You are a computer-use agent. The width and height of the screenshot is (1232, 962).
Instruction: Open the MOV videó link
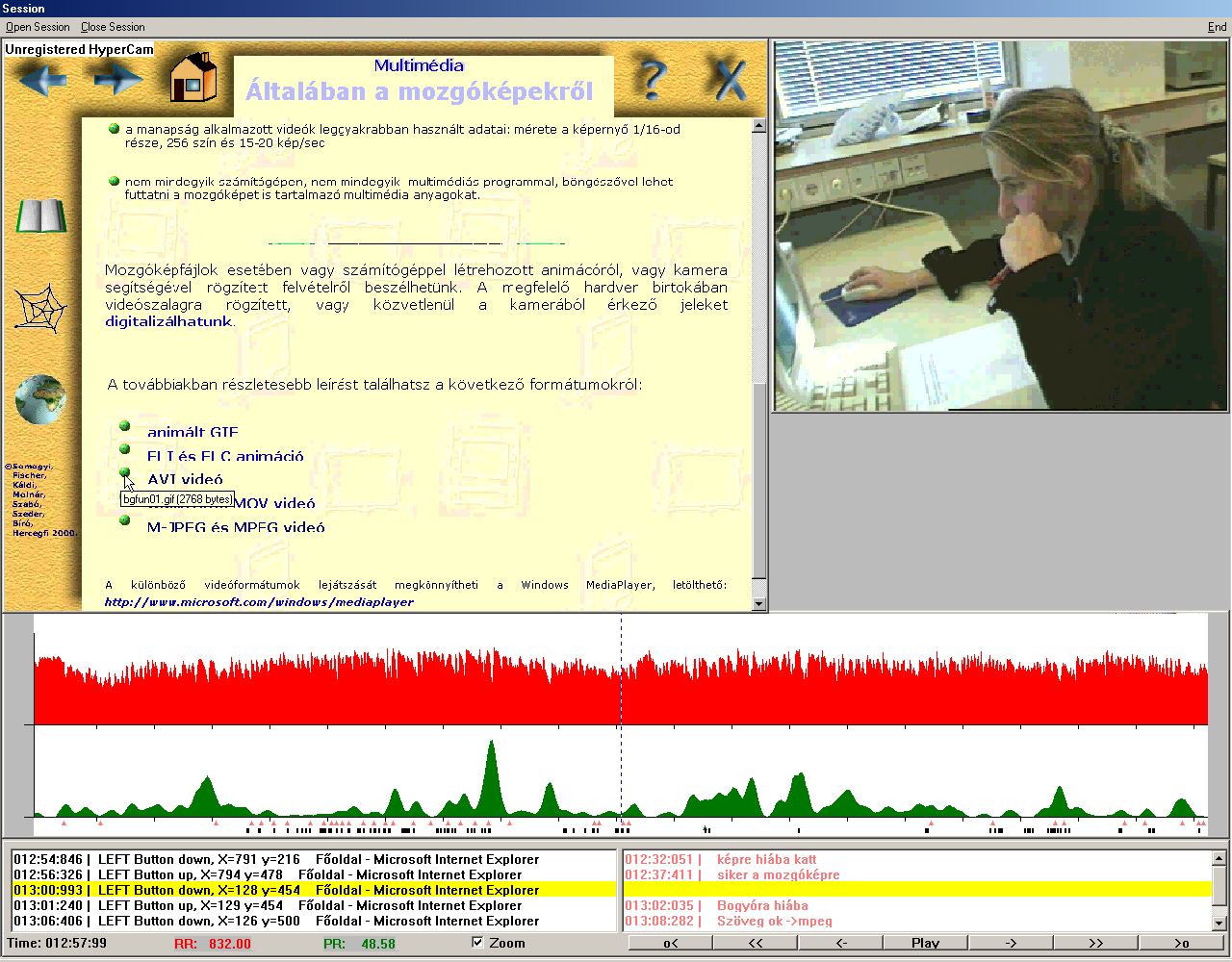(x=274, y=503)
